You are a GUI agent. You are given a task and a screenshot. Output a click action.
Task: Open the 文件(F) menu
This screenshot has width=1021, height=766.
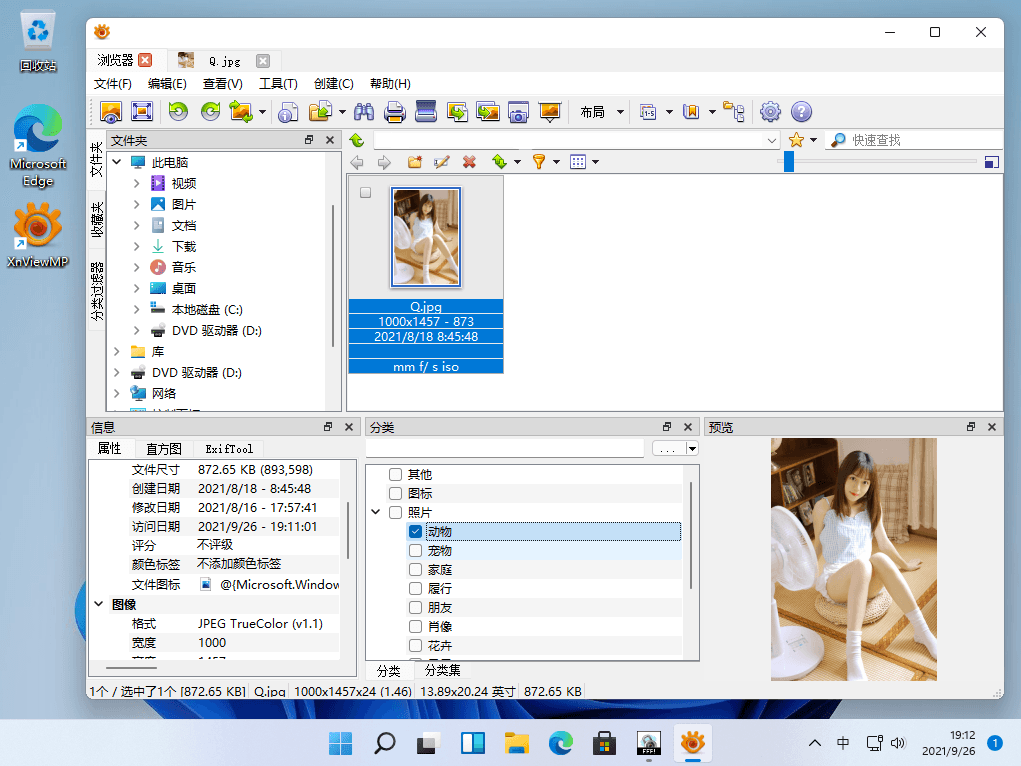pos(113,83)
